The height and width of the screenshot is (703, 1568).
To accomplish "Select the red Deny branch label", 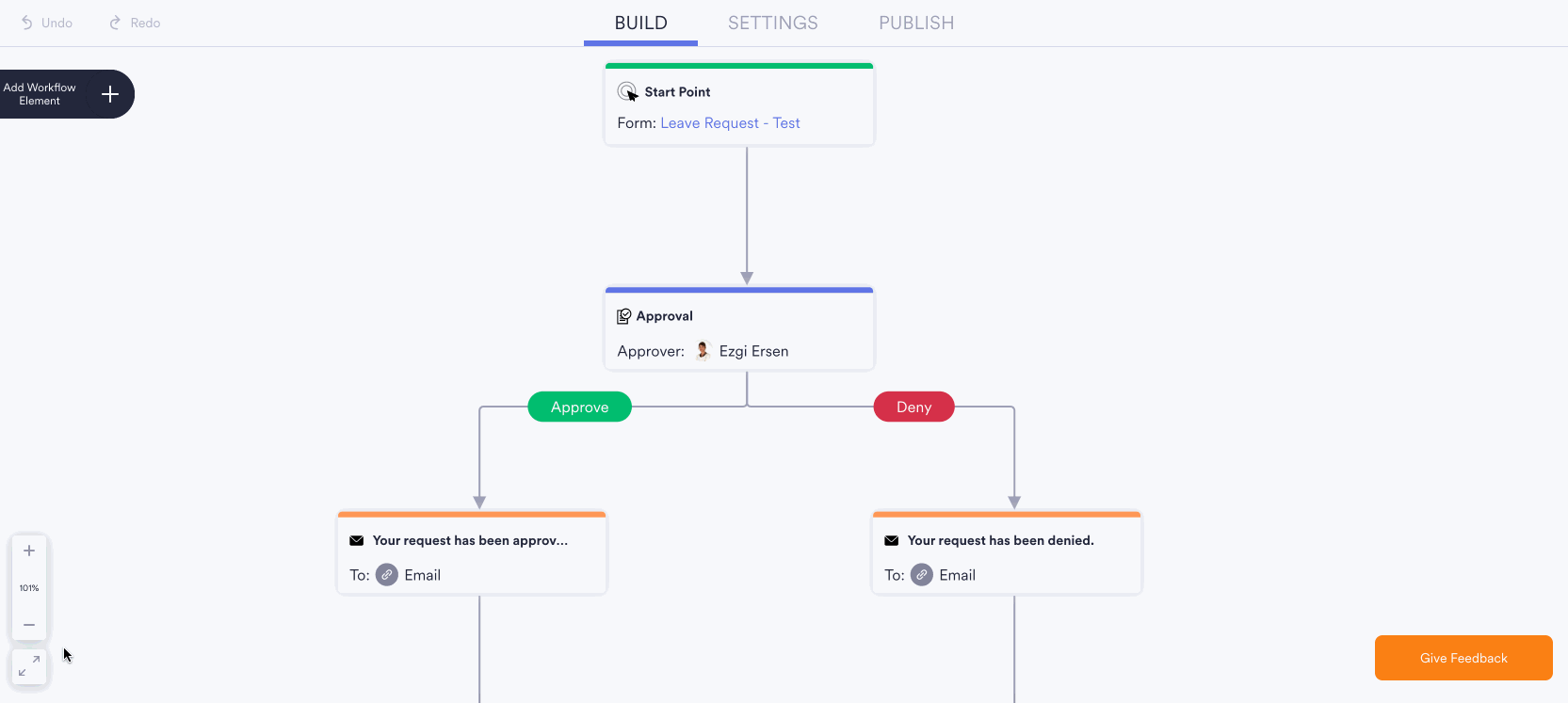I will [913, 407].
